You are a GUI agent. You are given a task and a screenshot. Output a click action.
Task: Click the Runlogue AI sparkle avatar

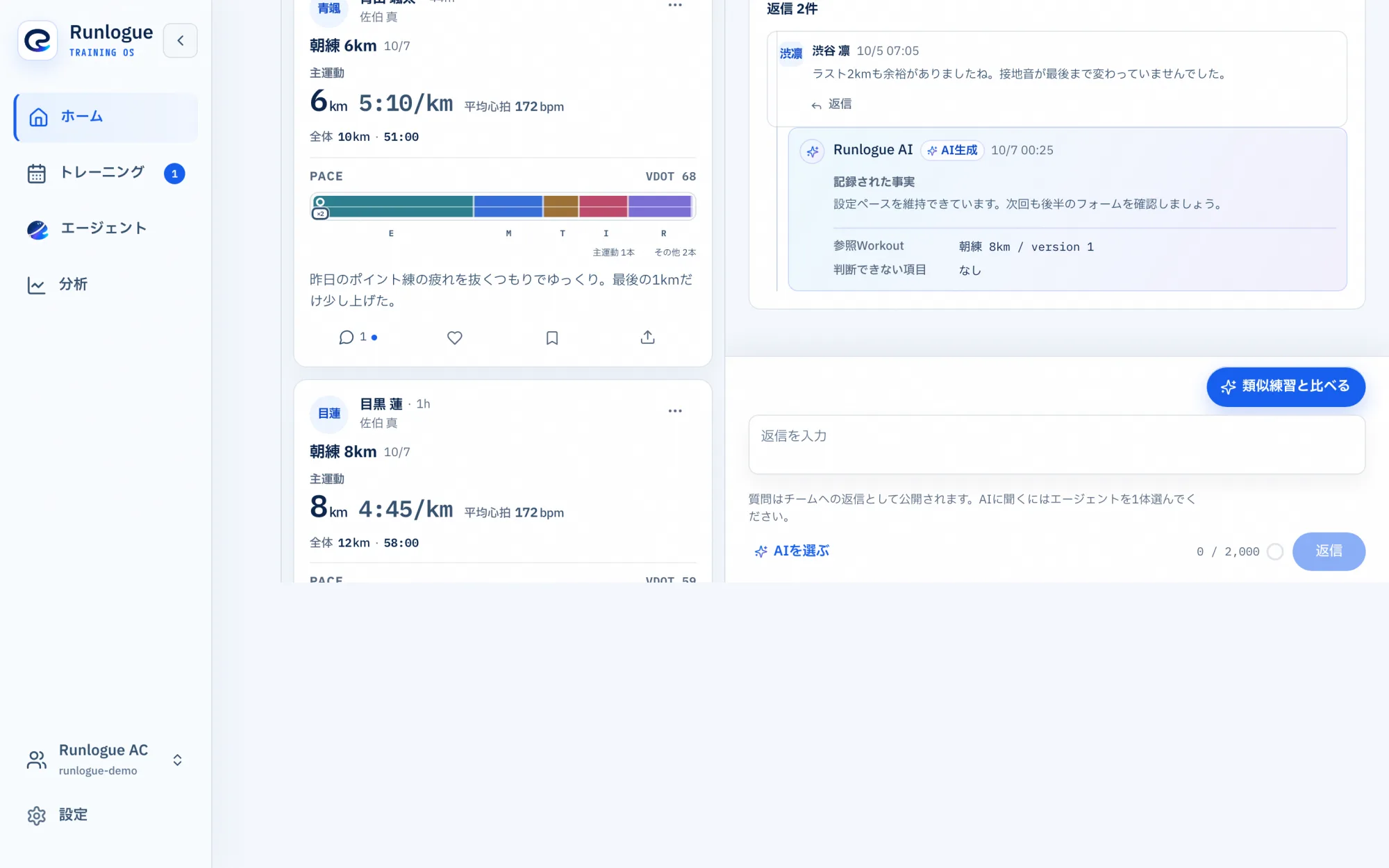812,151
